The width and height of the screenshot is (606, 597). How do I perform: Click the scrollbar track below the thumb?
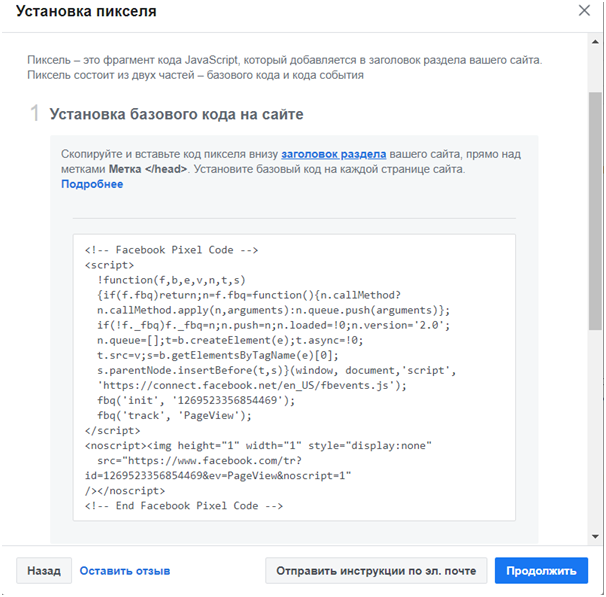point(595,429)
